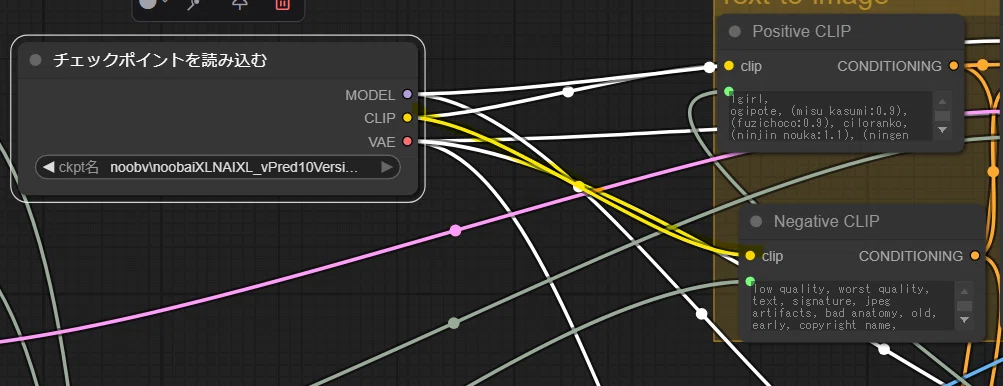Click the orange CONDITIONING output on Negative CLIP
The image size is (1003, 386).
pos(975,256)
